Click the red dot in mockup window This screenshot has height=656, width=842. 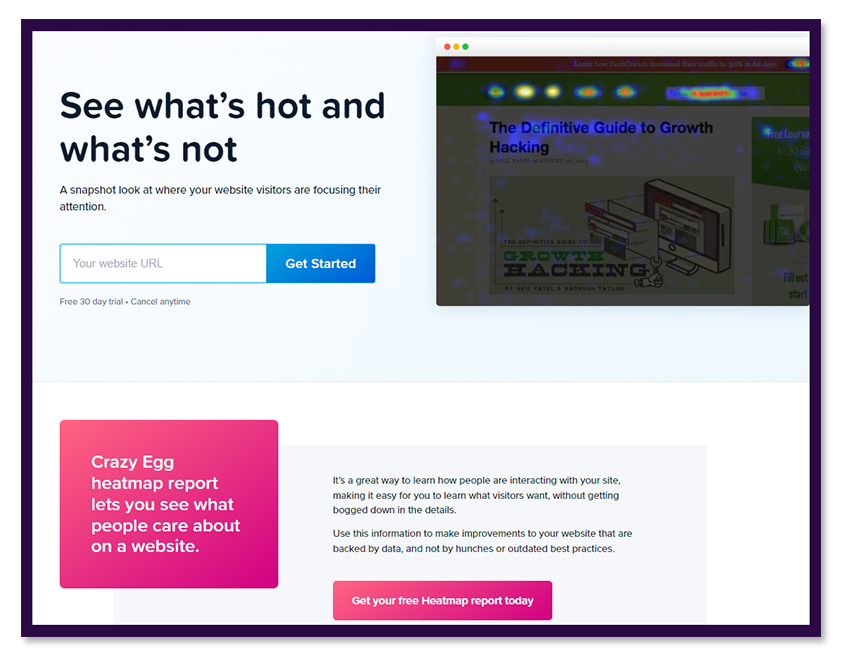(x=447, y=47)
